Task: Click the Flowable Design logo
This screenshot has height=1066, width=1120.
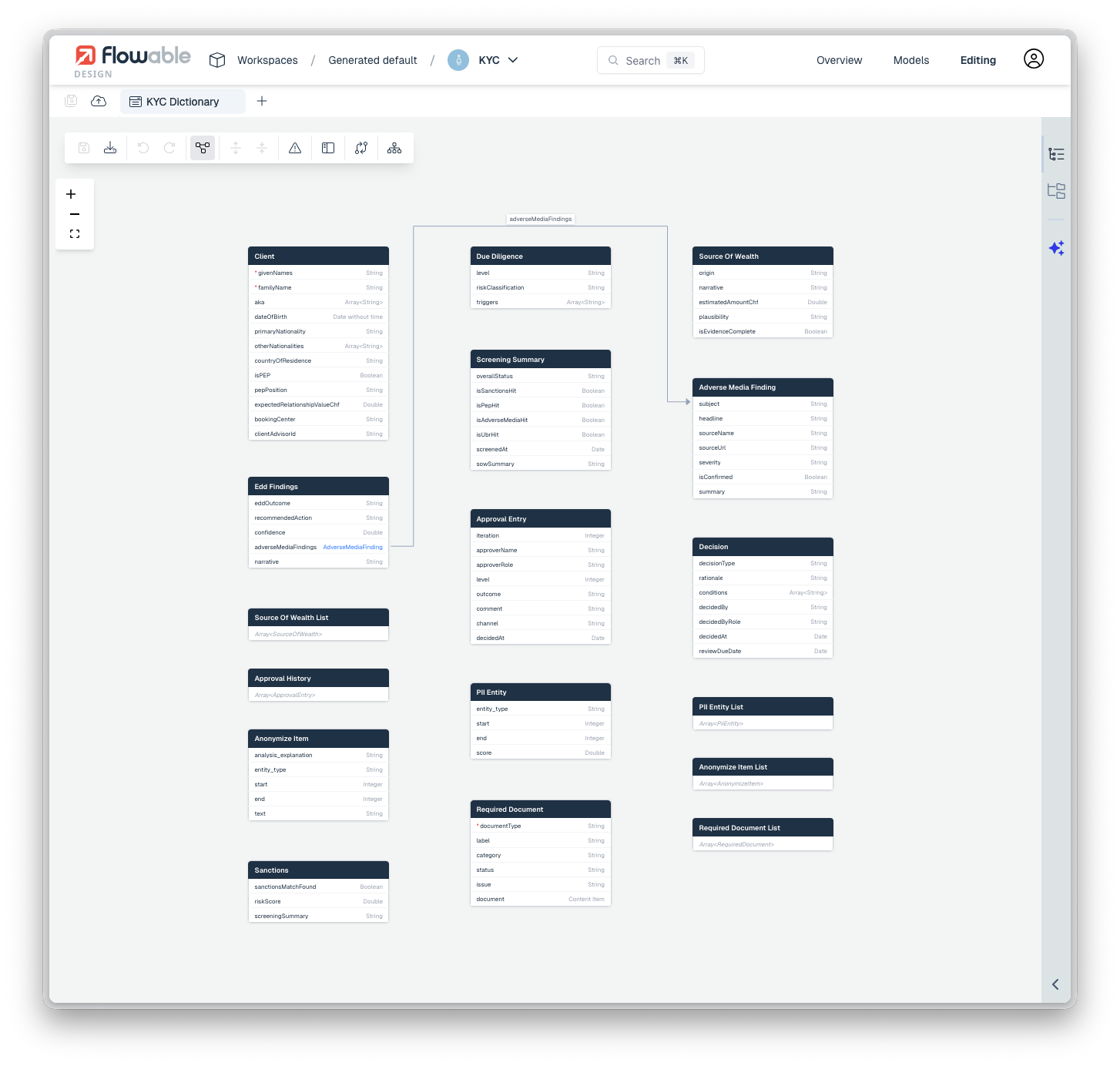Action: 132,61
